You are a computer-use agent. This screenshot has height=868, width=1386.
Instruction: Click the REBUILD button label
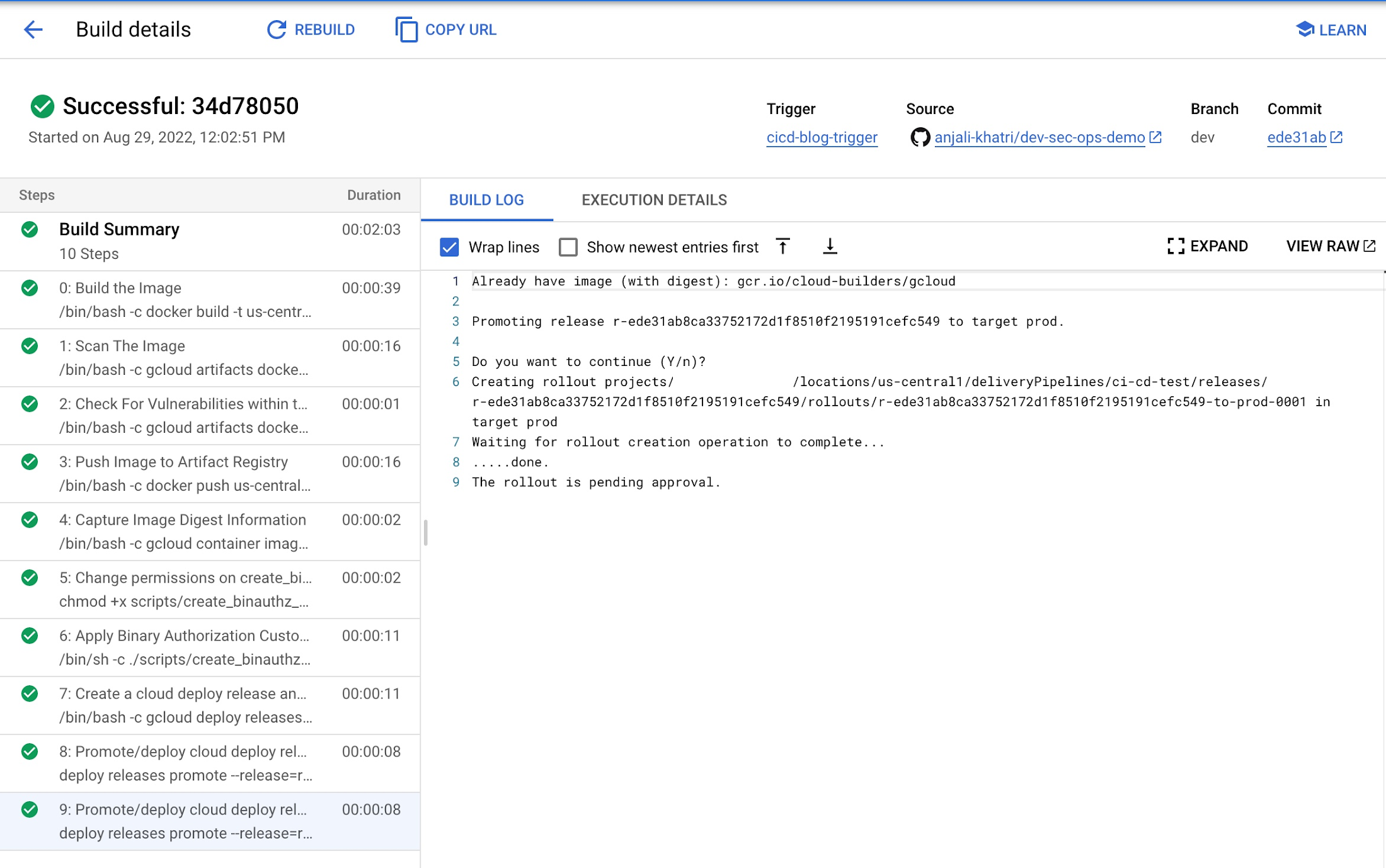click(324, 30)
